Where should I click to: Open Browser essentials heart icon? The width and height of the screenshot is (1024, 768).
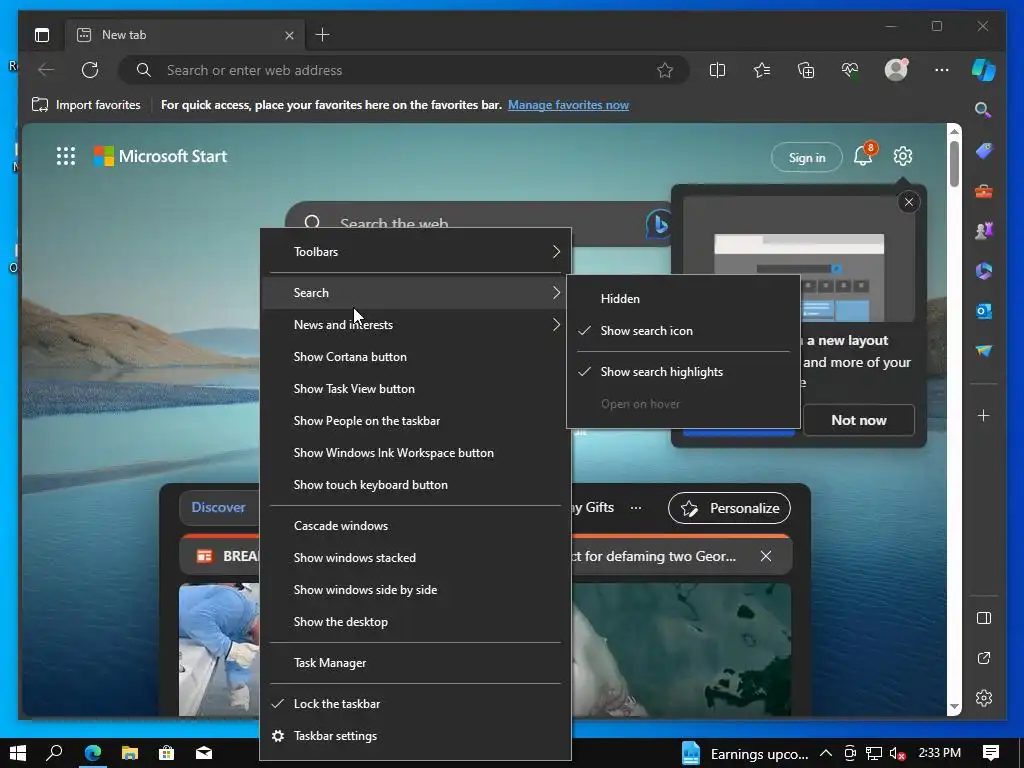850,70
